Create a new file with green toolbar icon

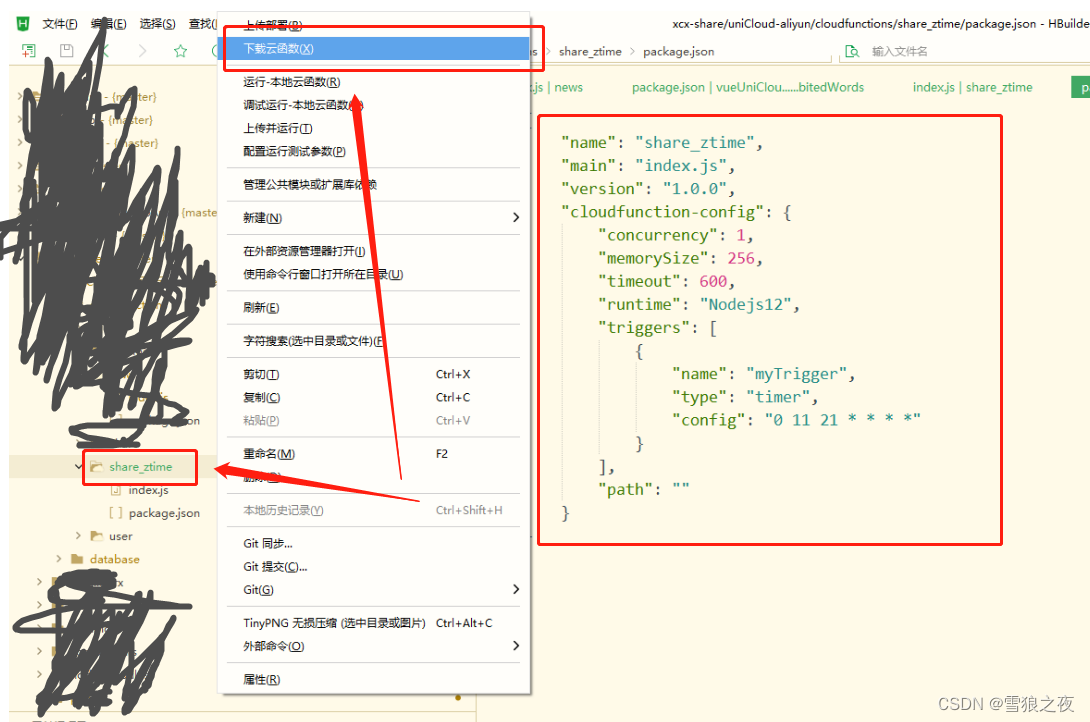pyautogui.click(x=29, y=50)
